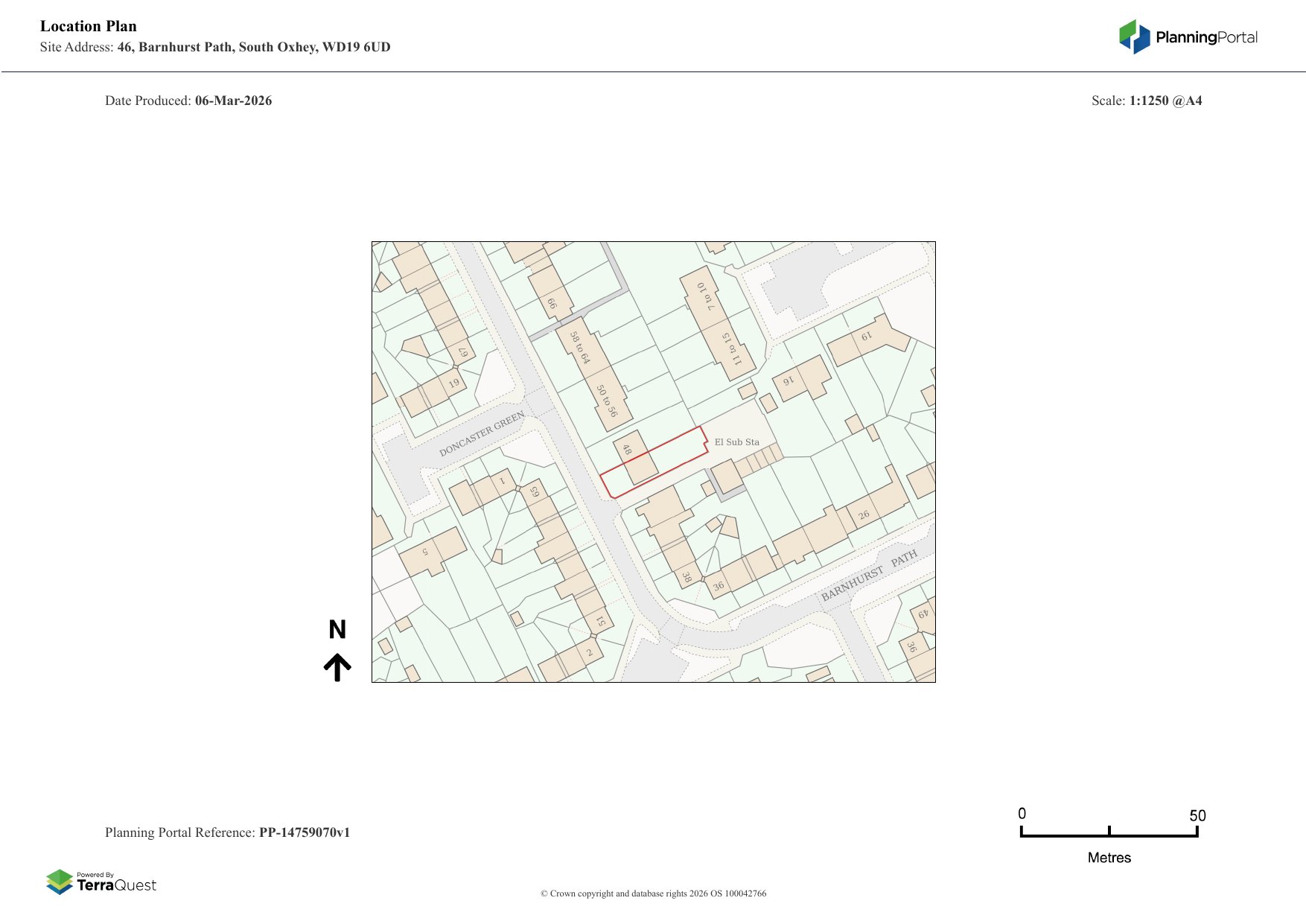The width and height of the screenshot is (1306, 924).
Task: Click the Doncaster Green street label
Action: pyautogui.click(x=482, y=433)
